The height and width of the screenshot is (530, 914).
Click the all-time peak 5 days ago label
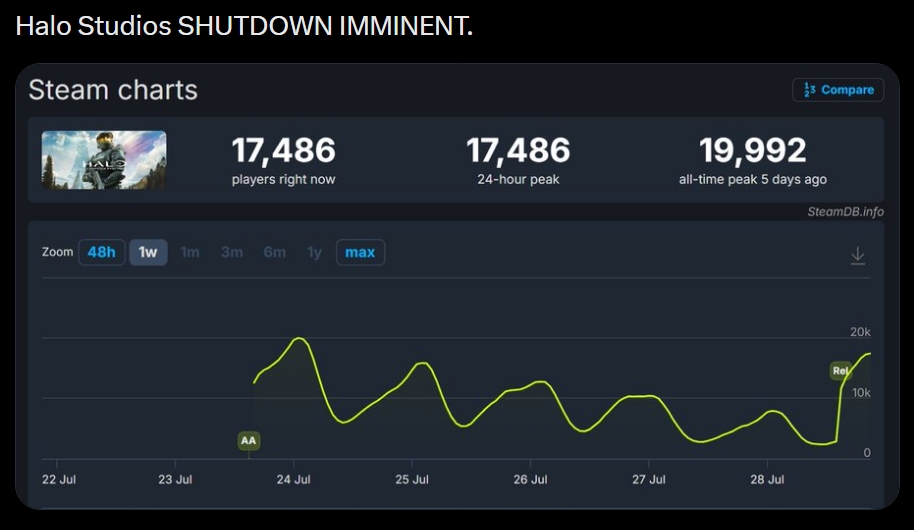[x=753, y=180]
